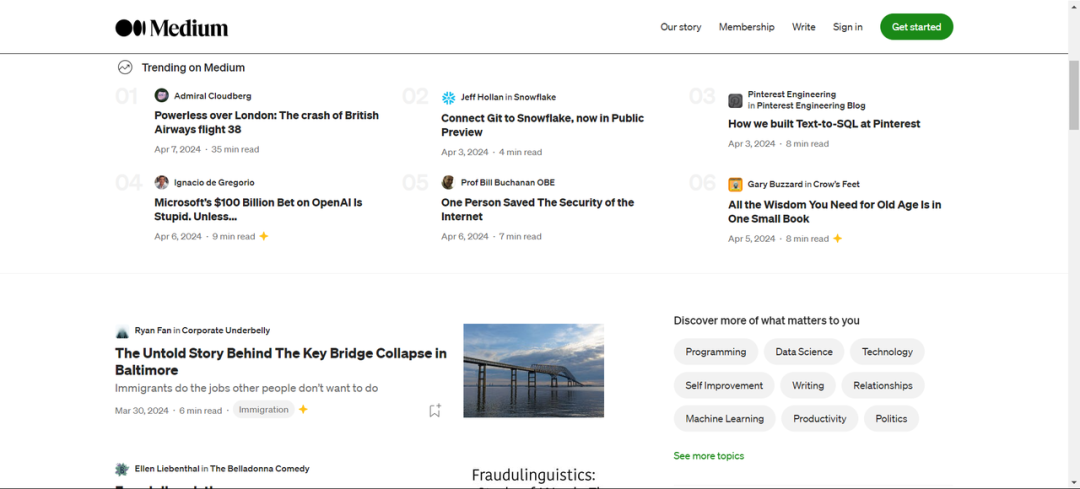Click author name Jeff Hollan

(x=482, y=97)
